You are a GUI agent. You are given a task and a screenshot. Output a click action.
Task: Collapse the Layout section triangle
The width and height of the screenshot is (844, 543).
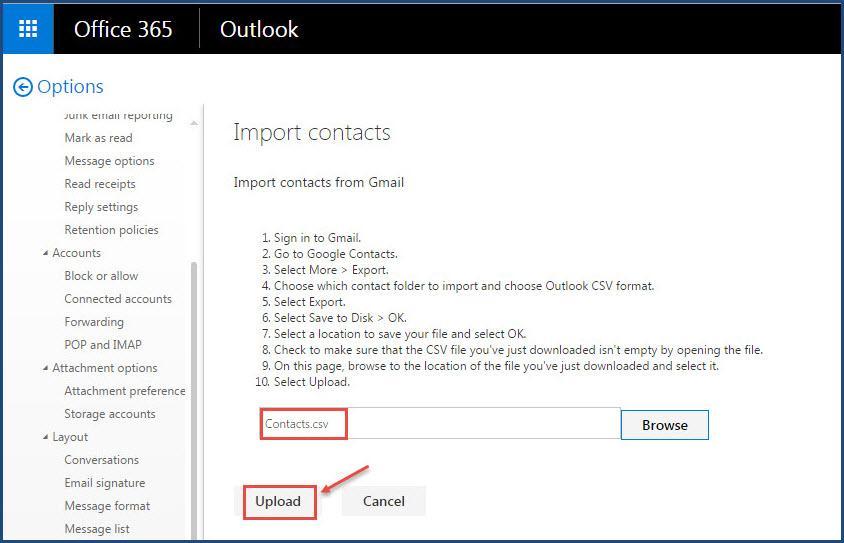pos(46,437)
